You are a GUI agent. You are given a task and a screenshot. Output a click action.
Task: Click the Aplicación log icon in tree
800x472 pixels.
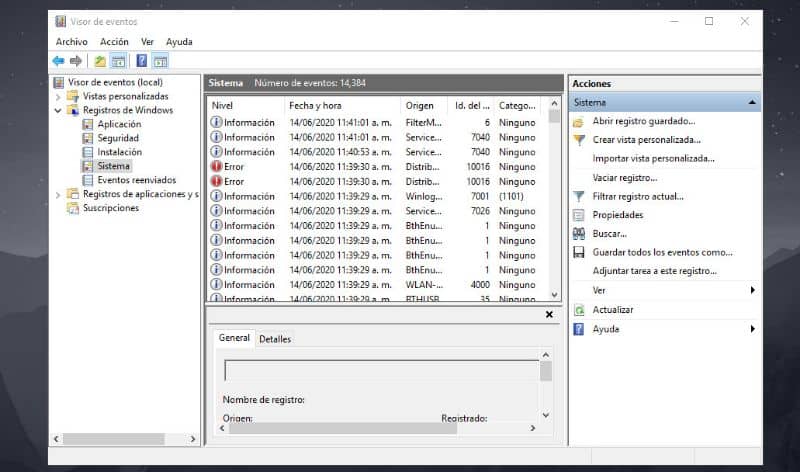click(x=88, y=124)
